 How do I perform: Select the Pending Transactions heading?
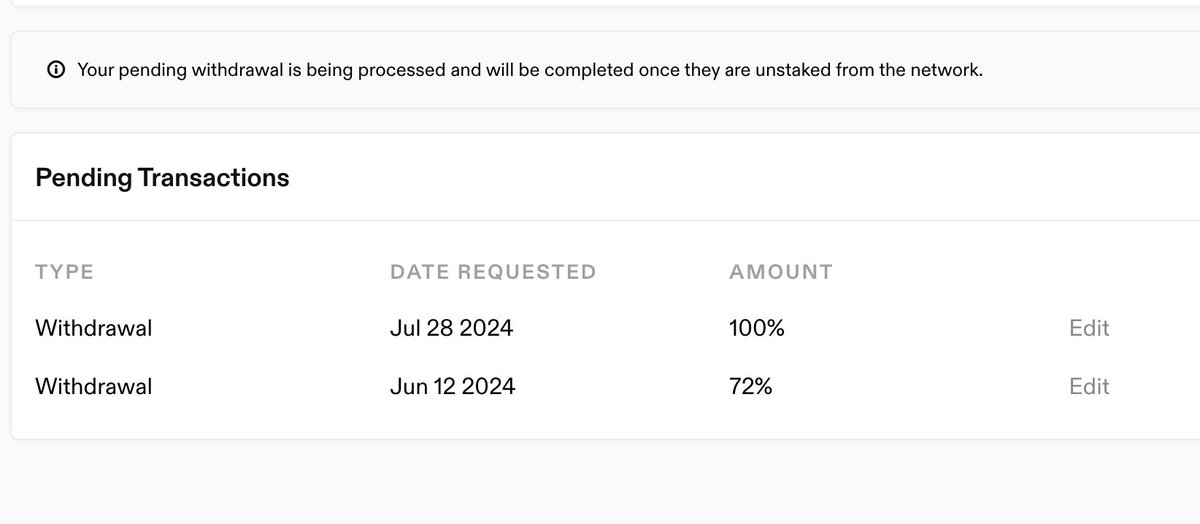162,178
